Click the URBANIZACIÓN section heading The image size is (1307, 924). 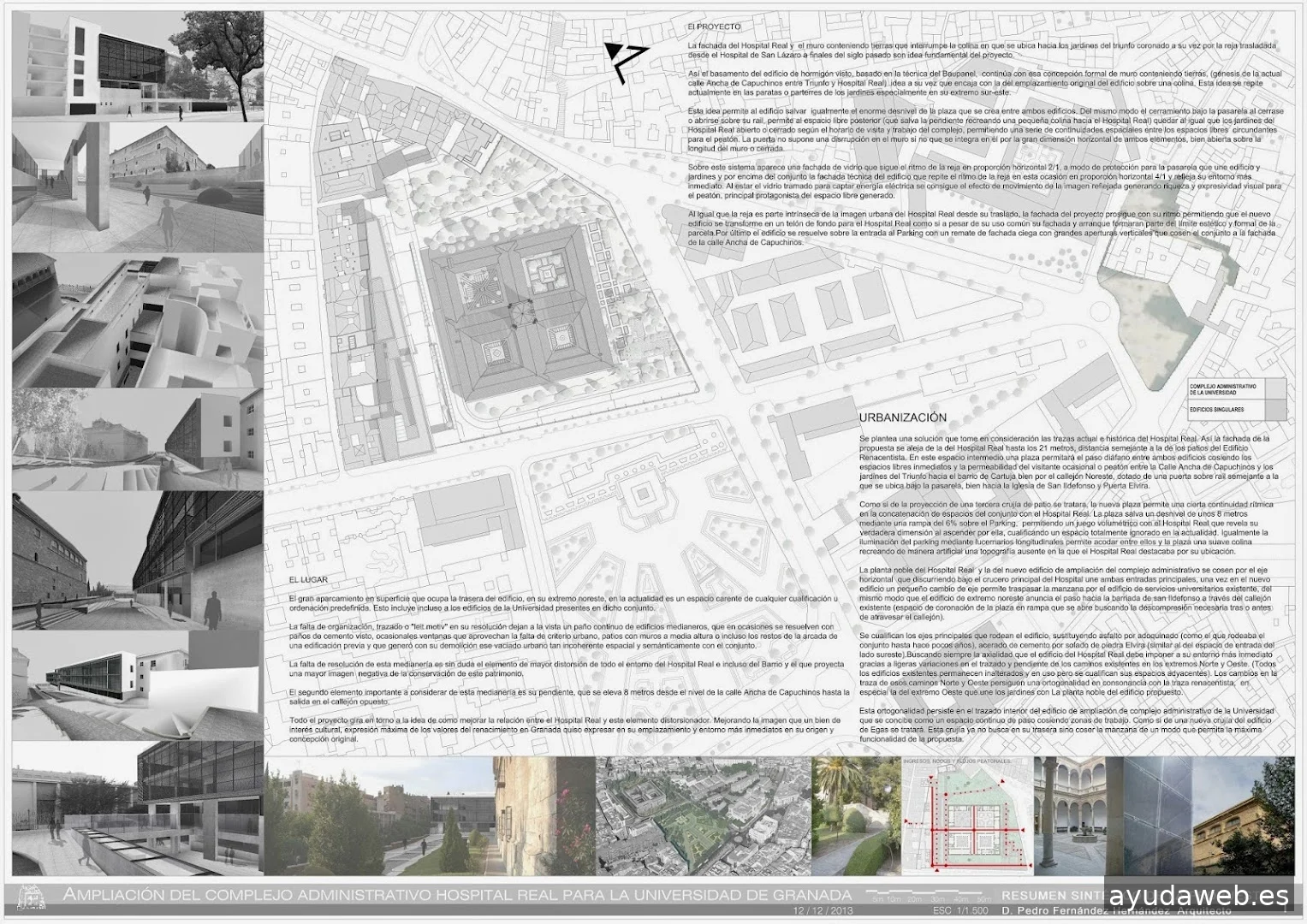click(902, 418)
